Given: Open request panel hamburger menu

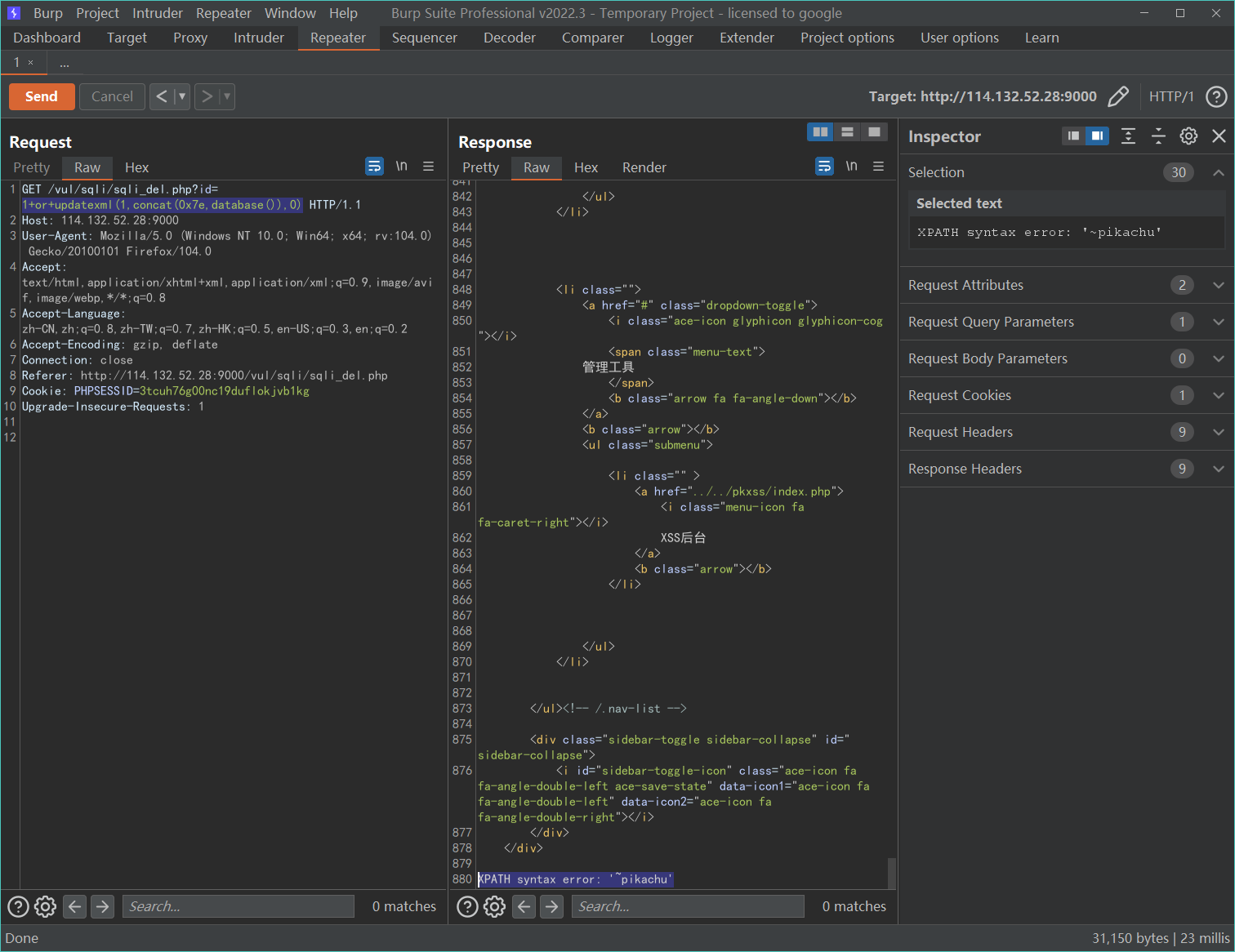Looking at the screenshot, I should [428, 167].
